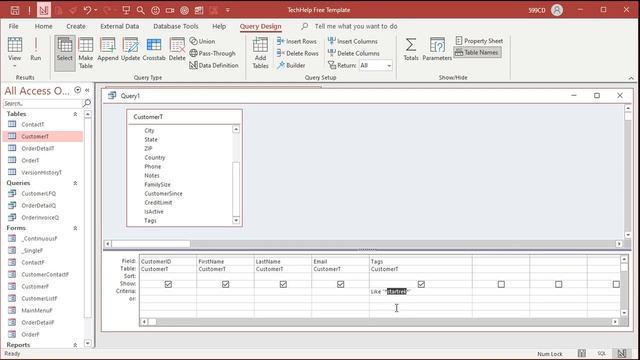Click the navigation pane vertical scrollbar

click(x=88, y=229)
